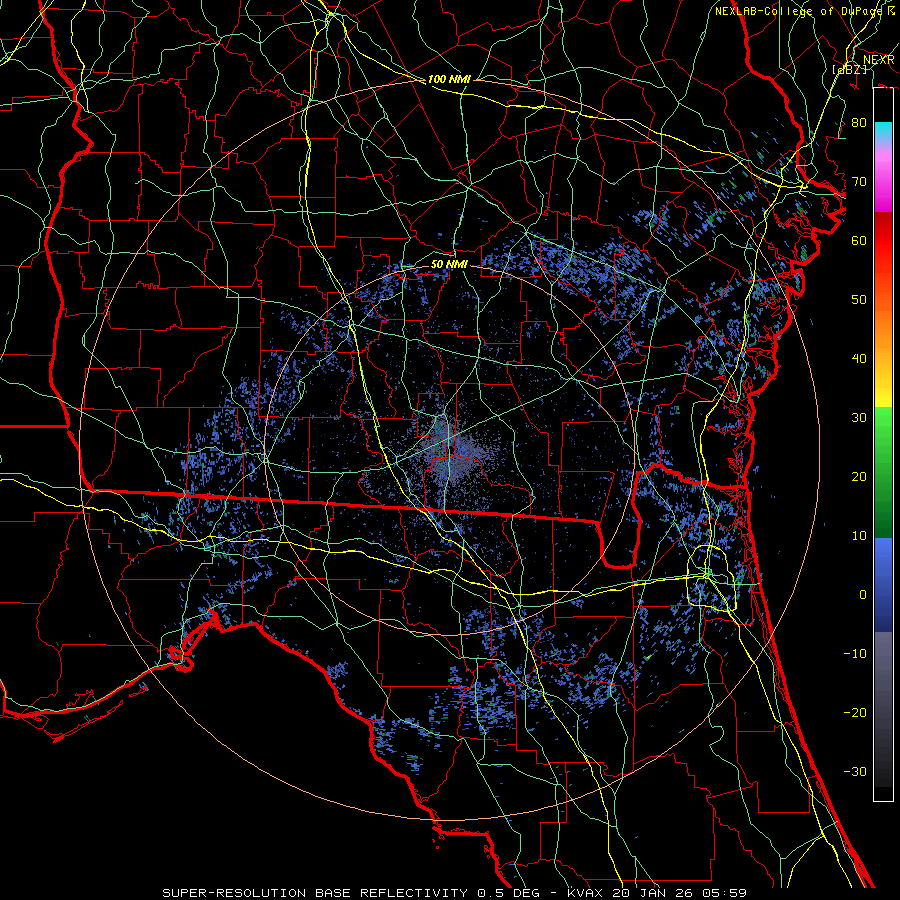Click the 50 NMI range ring label

tap(449, 264)
